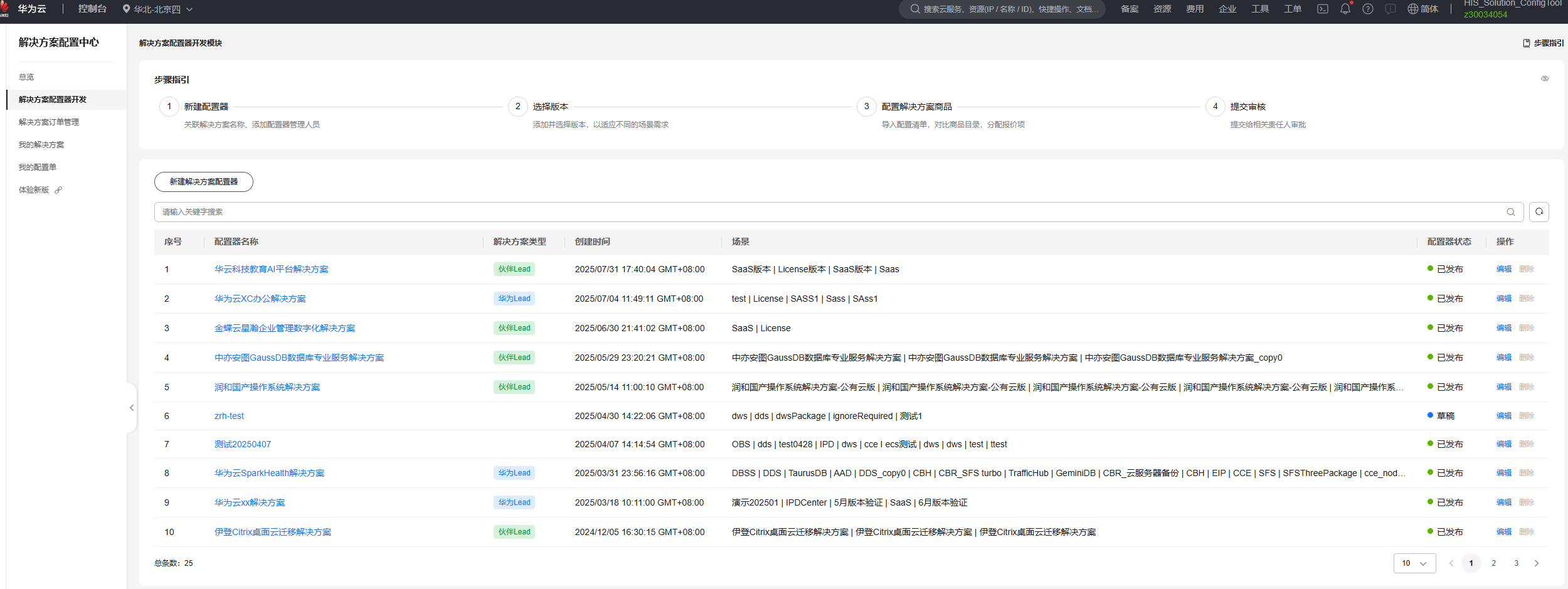The image size is (1568, 589).
Task: Click the location pin region icon
Action: 126,9
